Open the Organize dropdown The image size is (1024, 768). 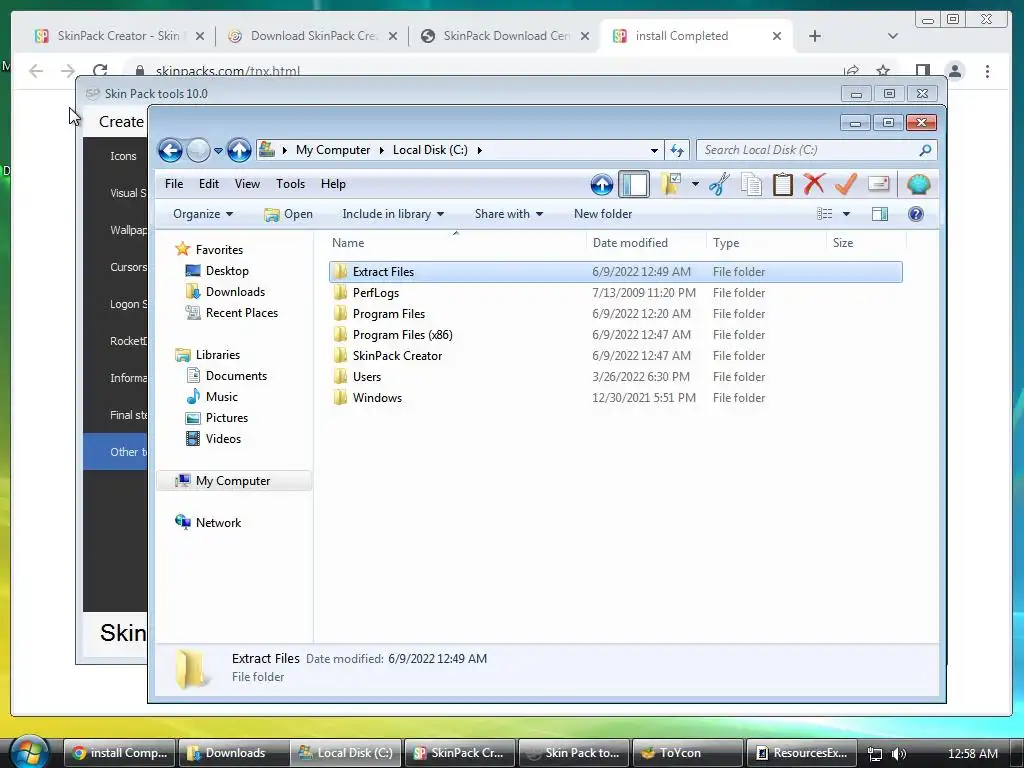click(x=203, y=214)
